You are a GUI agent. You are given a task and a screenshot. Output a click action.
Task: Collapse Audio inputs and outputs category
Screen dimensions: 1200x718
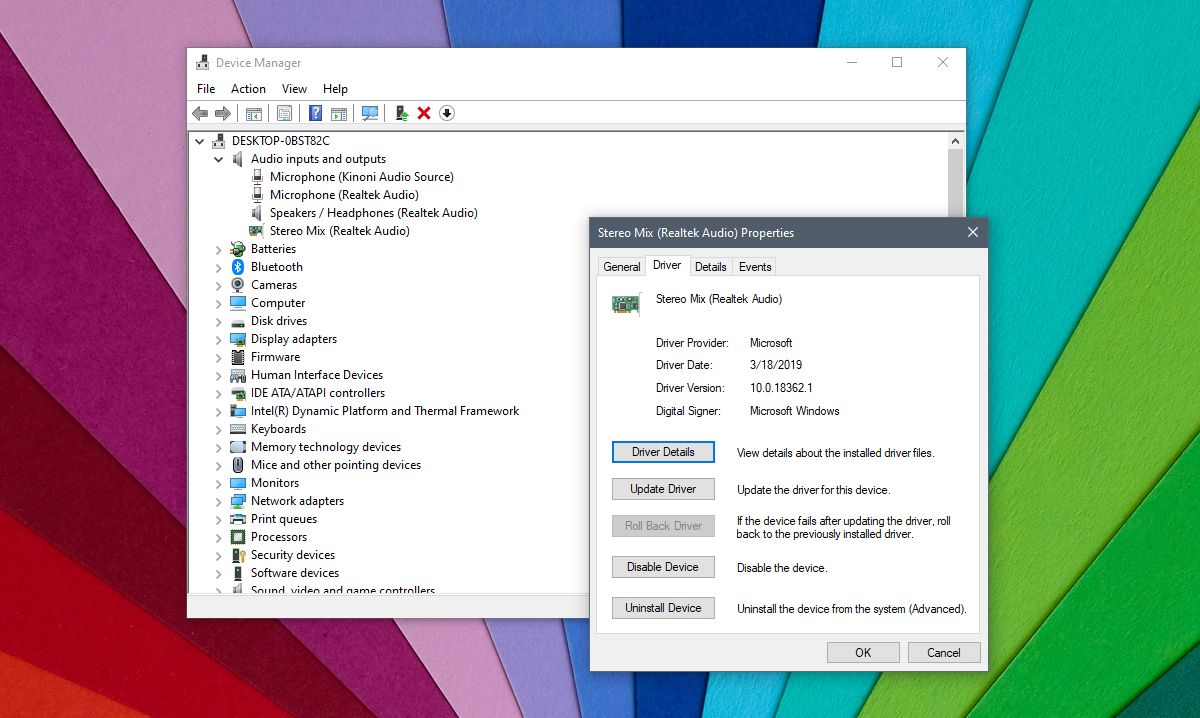pyautogui.click(x=219, y=159)
